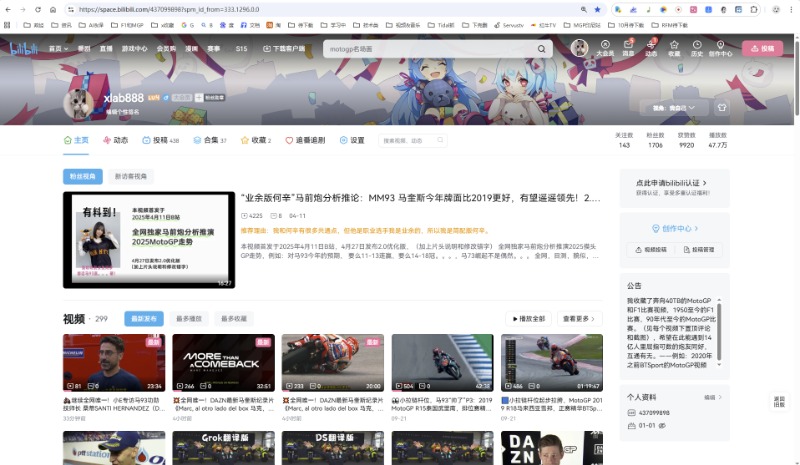Image resolution: width=800 pixels, height=465 pixels.
Task: Select 最多播放 video sort option
Action: 188,318
